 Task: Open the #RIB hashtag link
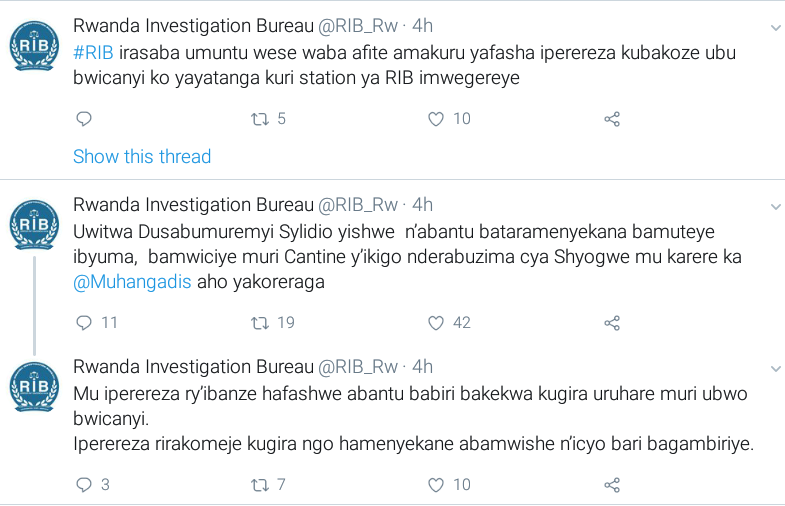tap(93, 53)
